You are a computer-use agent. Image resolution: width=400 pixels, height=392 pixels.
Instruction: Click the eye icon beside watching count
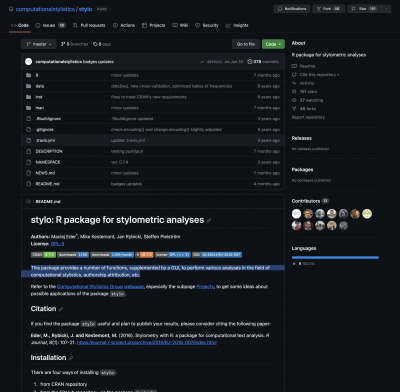click(294, 100)
